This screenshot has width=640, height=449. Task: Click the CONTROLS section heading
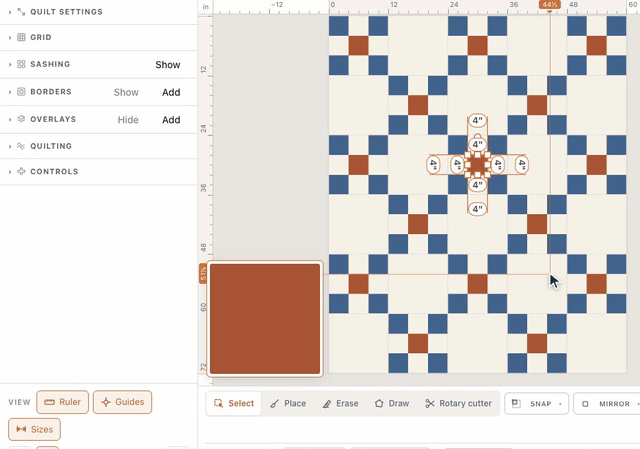54,172
